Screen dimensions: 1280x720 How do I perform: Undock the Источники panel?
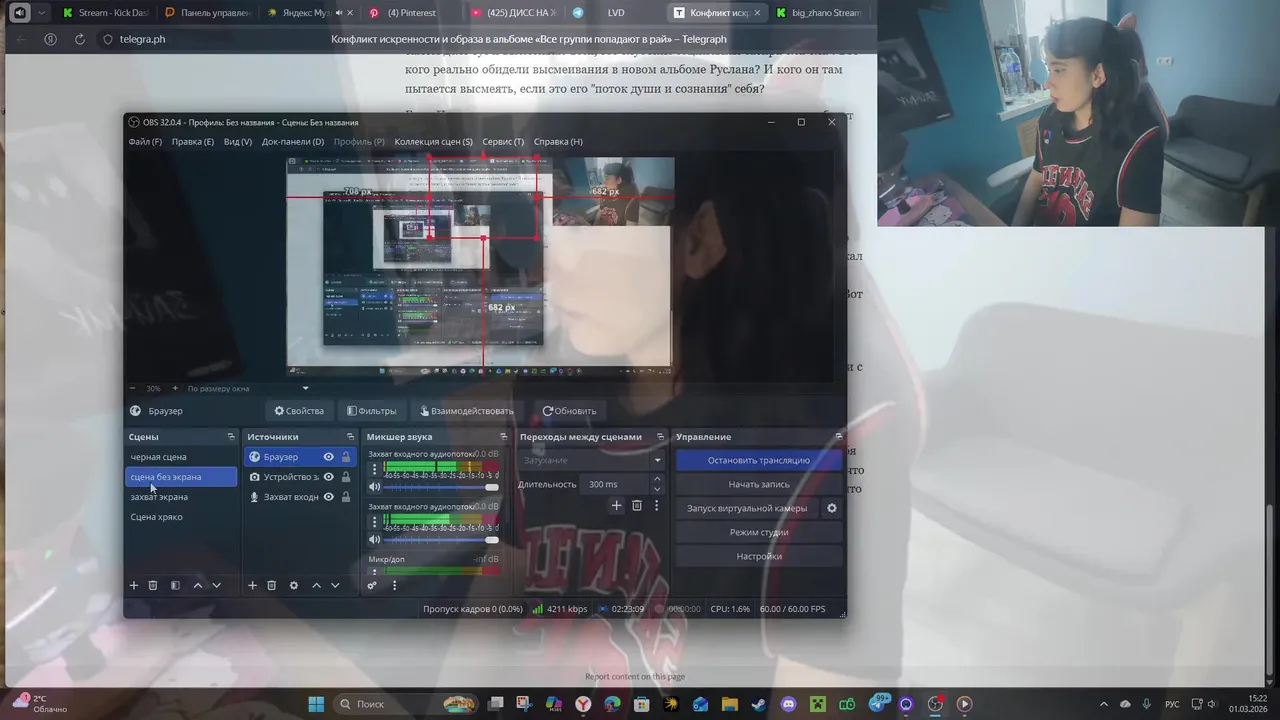pos(350,437)
